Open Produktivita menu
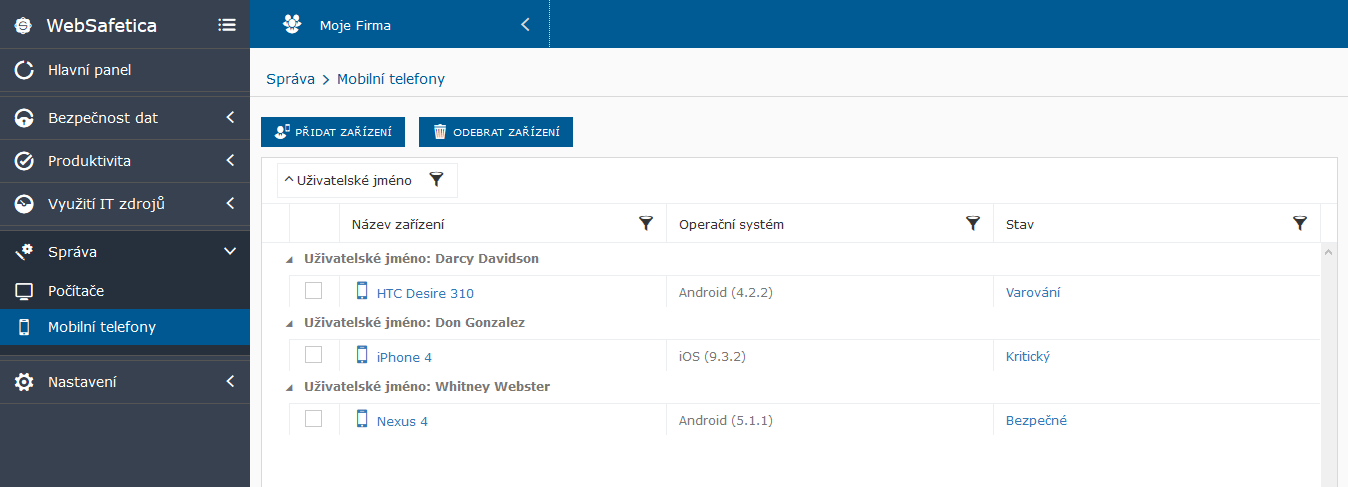 pos(125,161)
